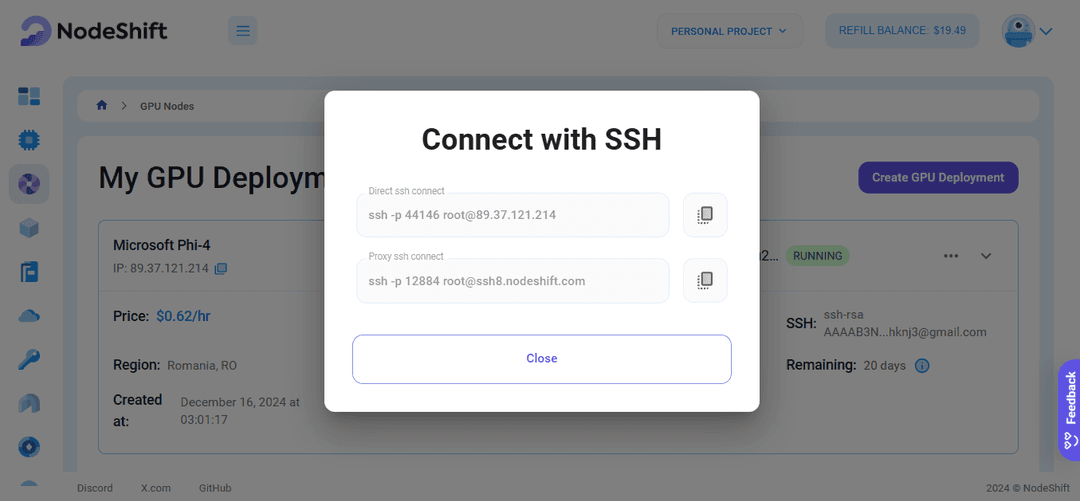Viewport: 1080px width, 501px height.
Task: Open the Personal Project dropdown
Action: coord(729,31)
